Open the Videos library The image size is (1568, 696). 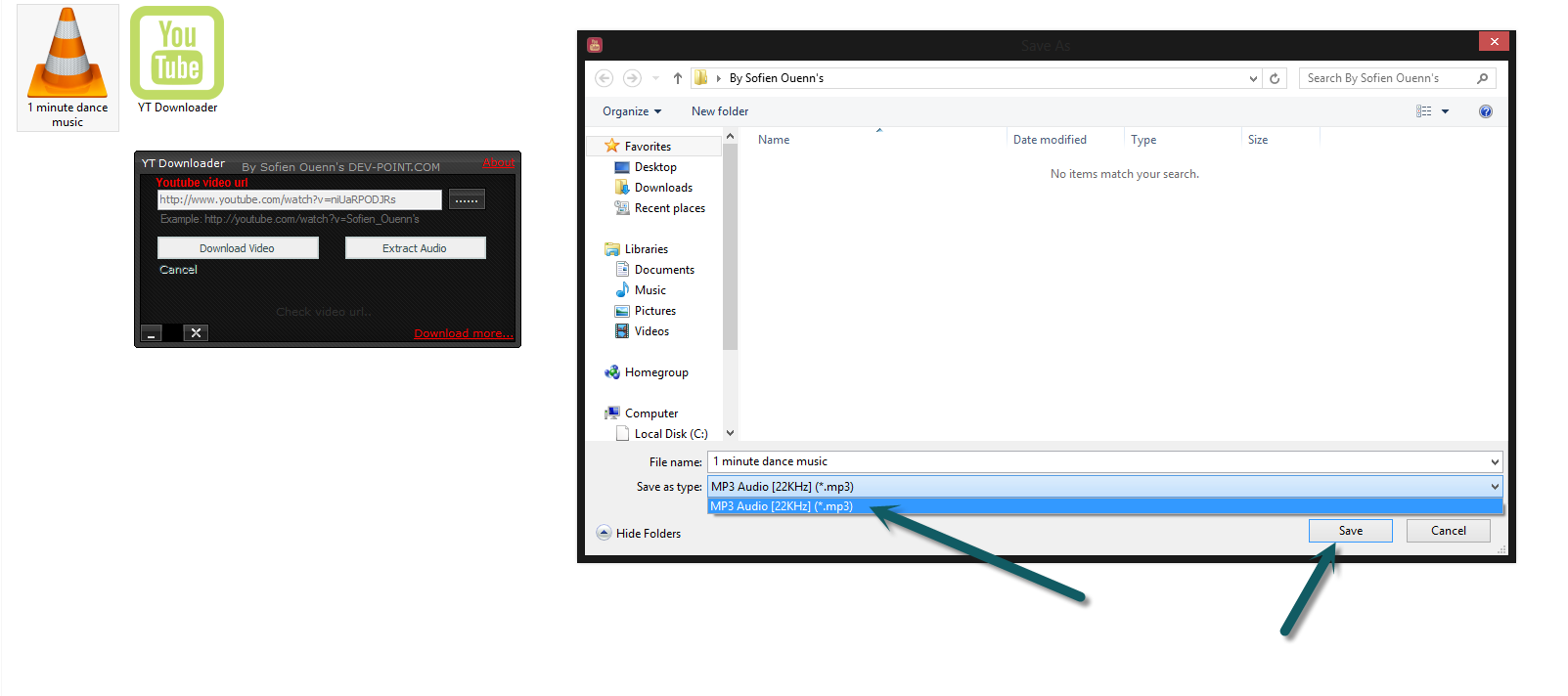pyautogui.click(x=651, y=331)
